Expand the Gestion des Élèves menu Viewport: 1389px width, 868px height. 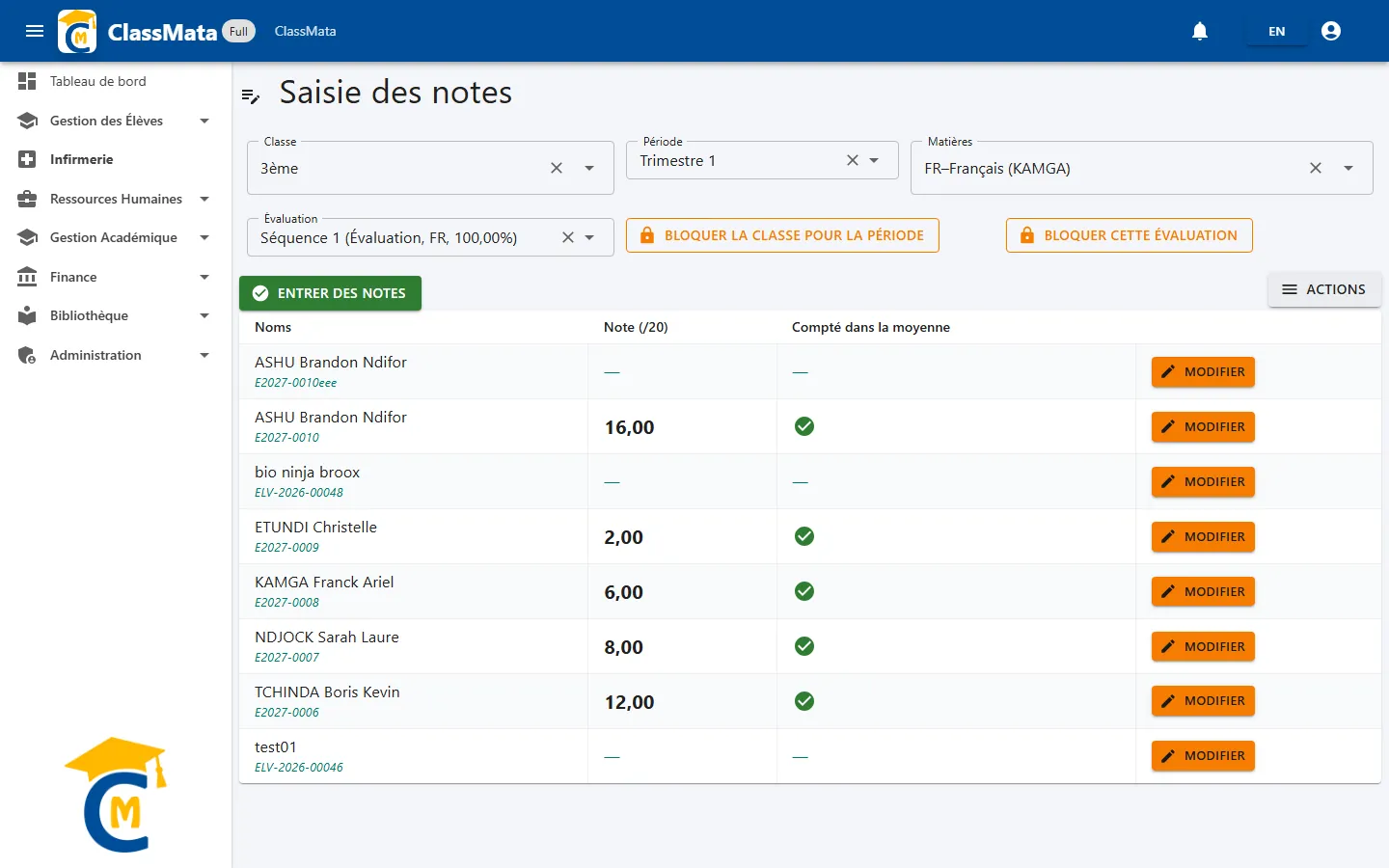tap(204, 121)
